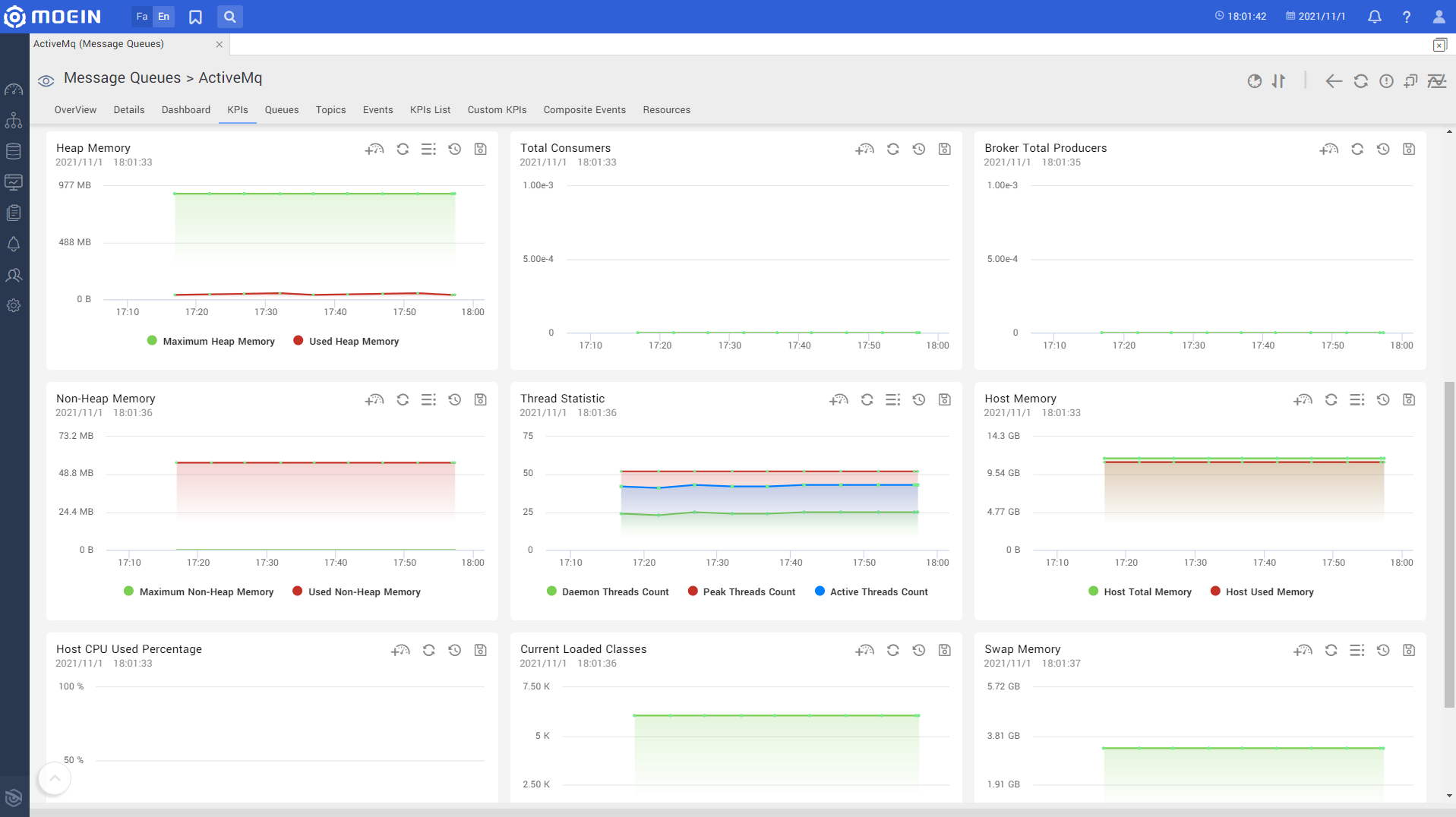The image size is (1456, 817).
Task: Open Non-Heap Memory chart list menu
Action: coord(428,399)
